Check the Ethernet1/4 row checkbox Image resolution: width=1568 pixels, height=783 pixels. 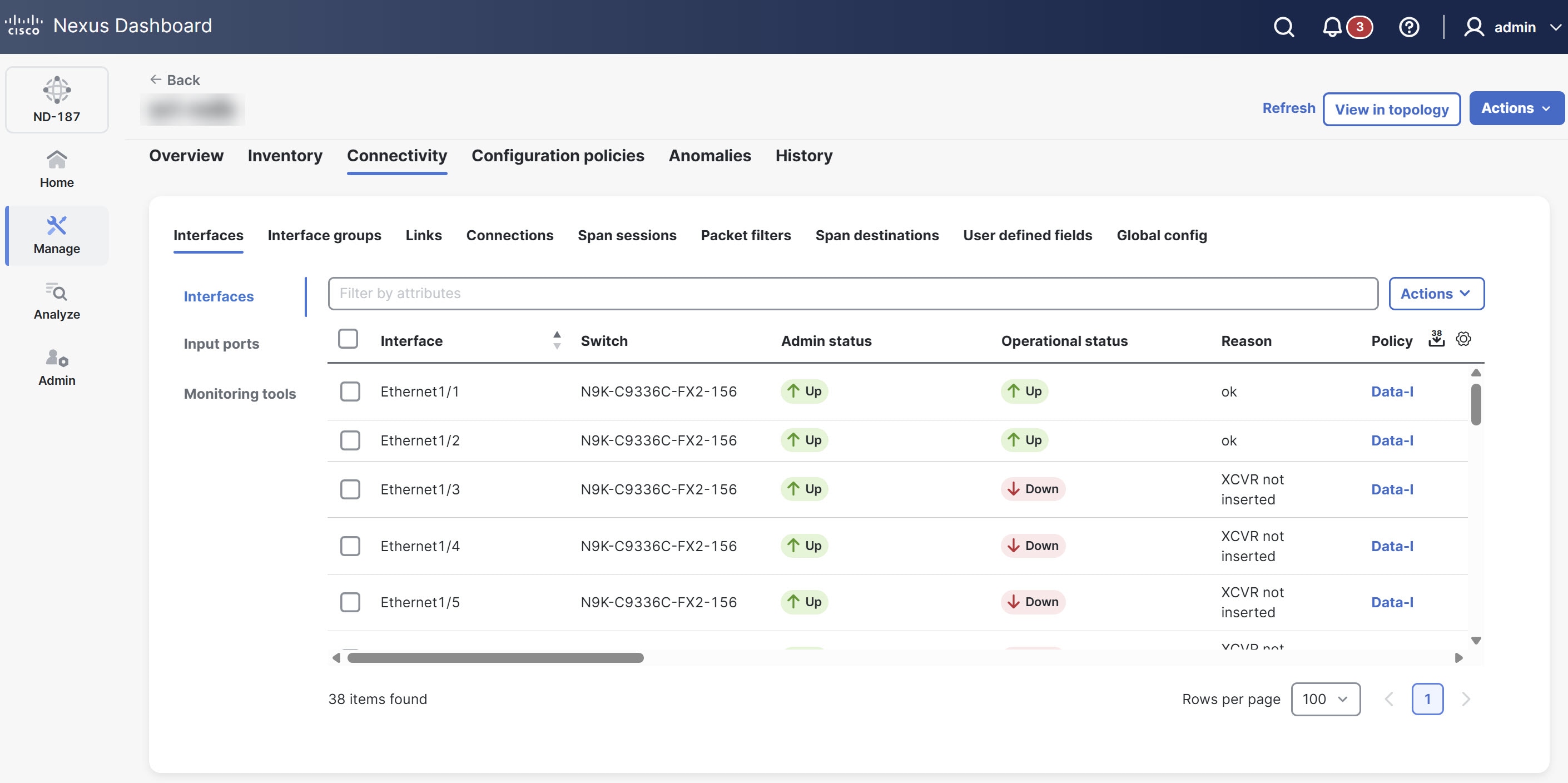pyautogui.click(x=350, y=546)
